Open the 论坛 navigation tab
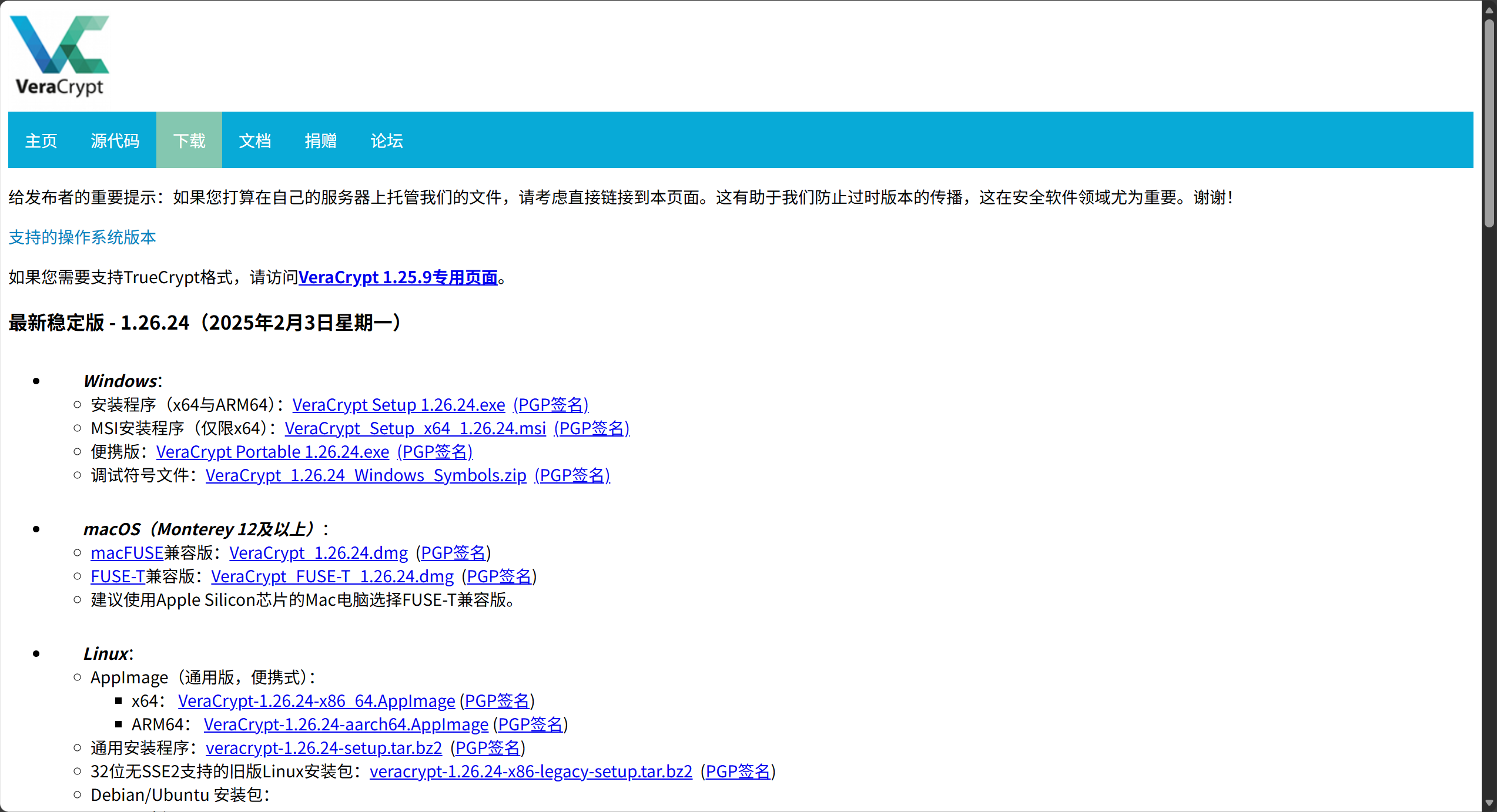This screenshot has width=1497, height=812. tap(386, 140)
